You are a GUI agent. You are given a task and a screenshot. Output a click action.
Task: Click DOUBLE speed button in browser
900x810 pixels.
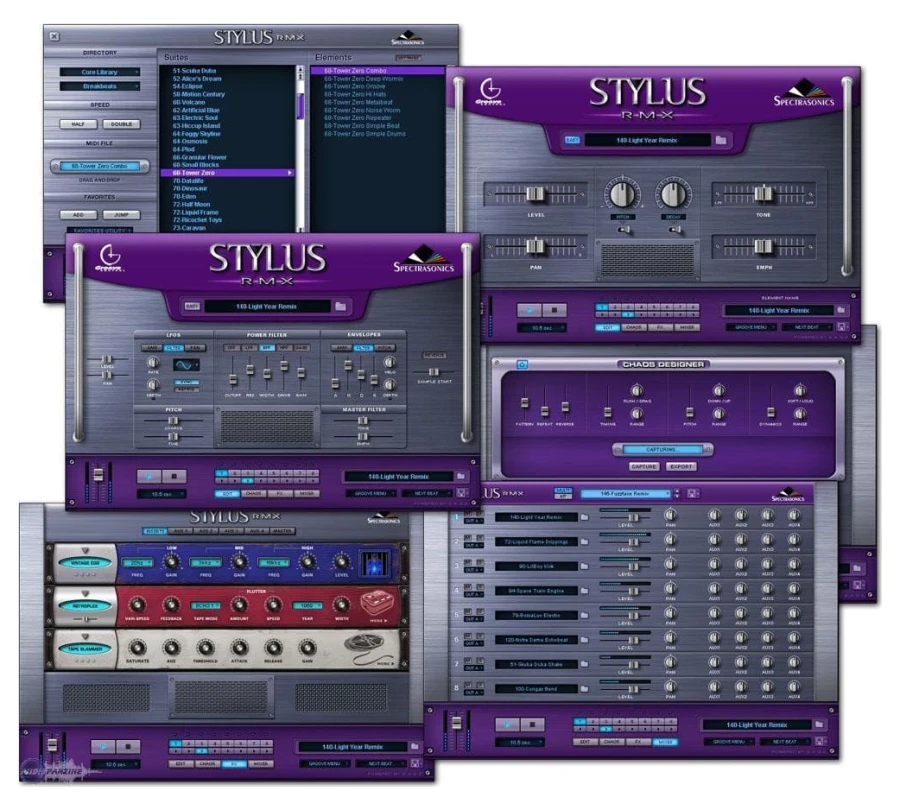pos(121,124)
